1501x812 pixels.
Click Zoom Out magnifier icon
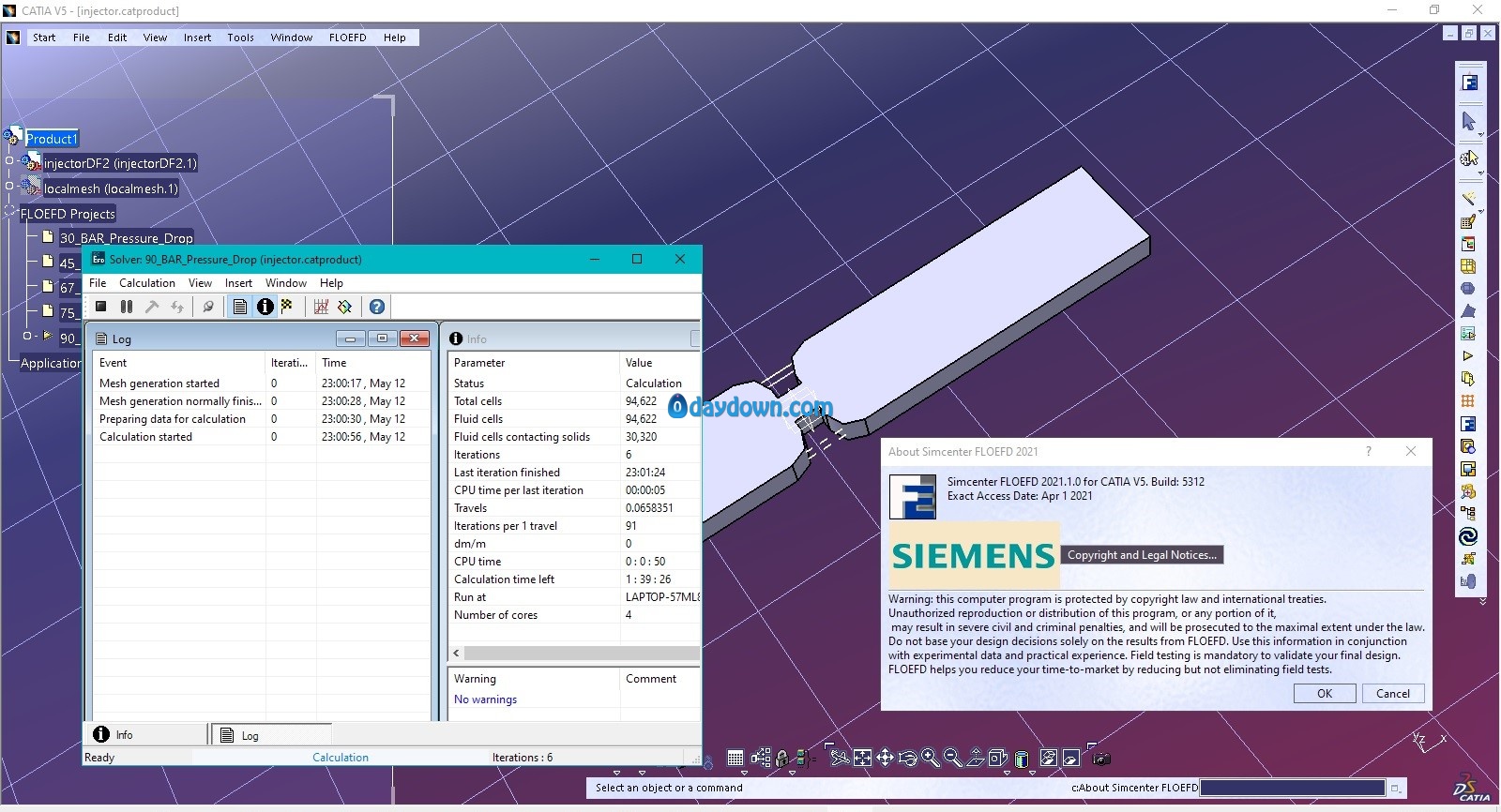tap(952, 758)
